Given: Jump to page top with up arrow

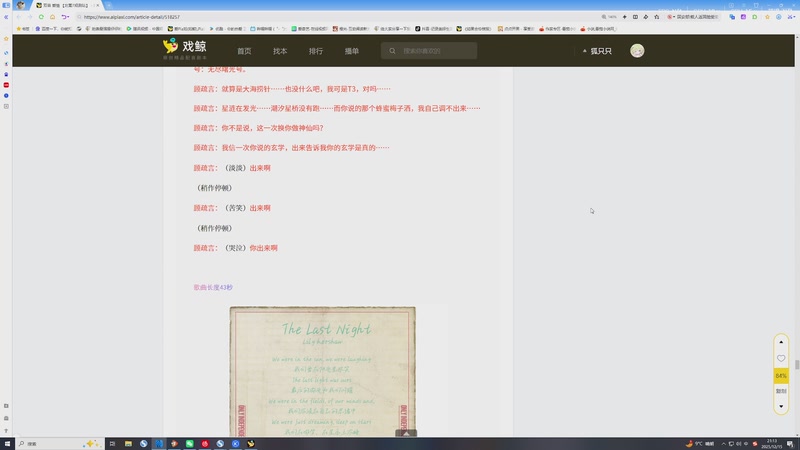Looking at the screenshot, I should tap(781, 342).
